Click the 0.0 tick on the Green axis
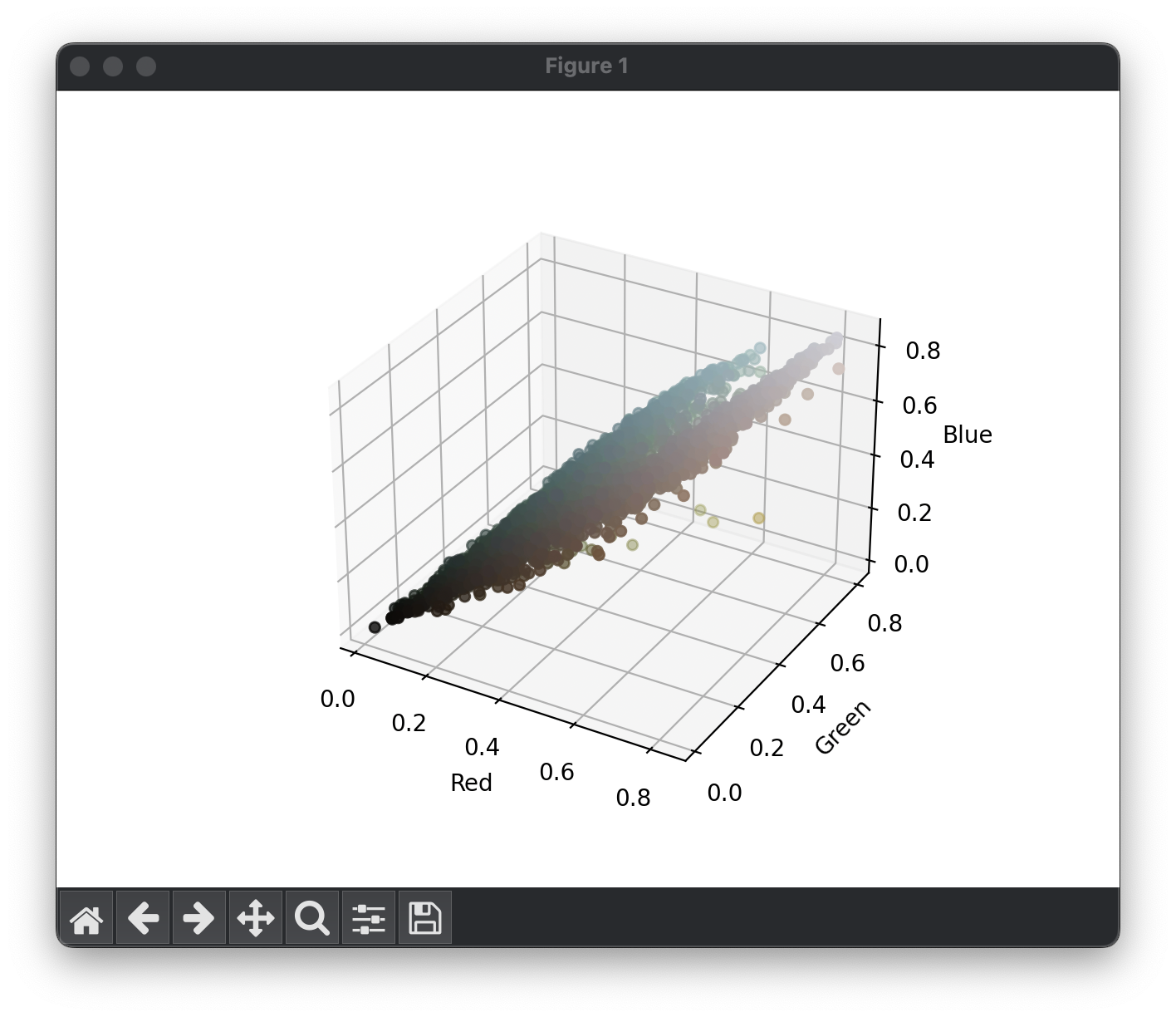This screenshot has height=1017, width=1176. [x=724, y=793]
